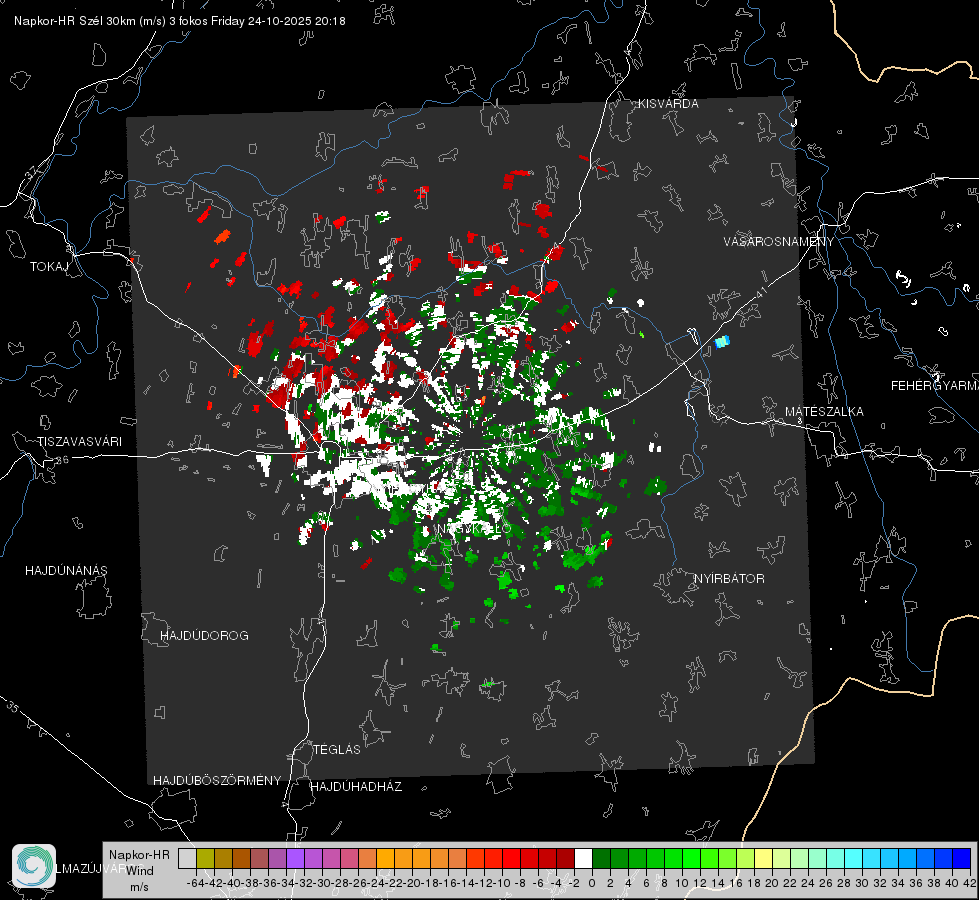The width and height of the screenshot is (979, 900).
Task: Click the gray first swatch of the legend
Action: pyautogui.click(x=187, y=858)
